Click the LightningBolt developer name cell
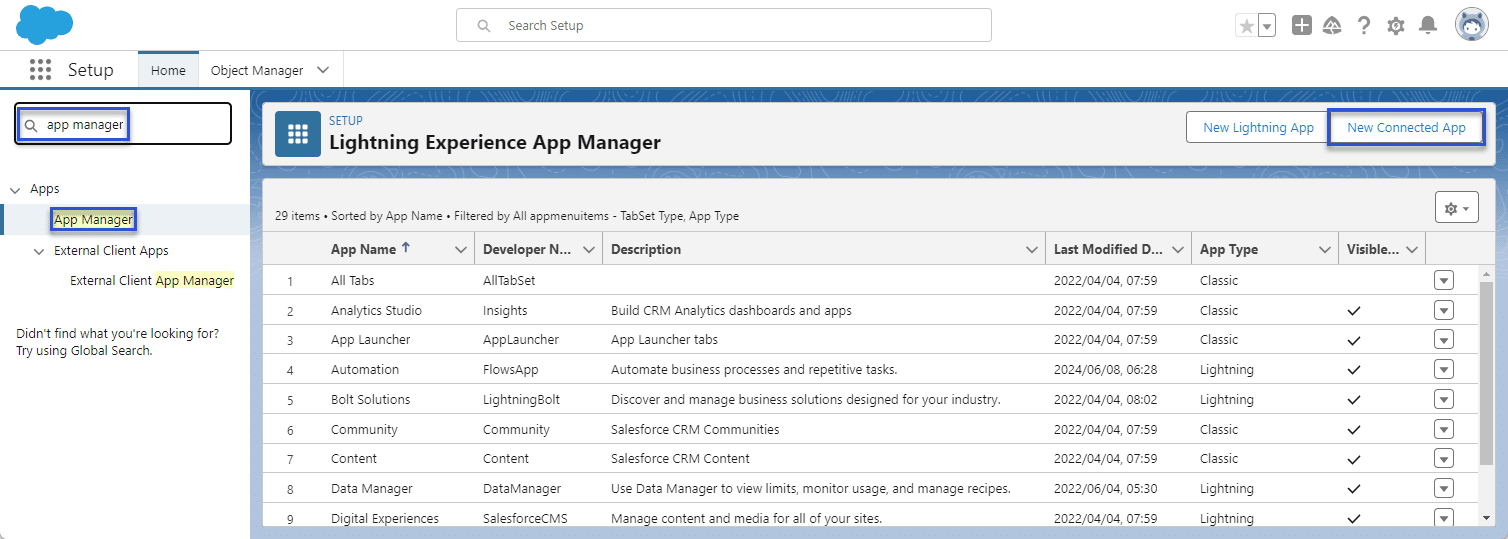This screenshot has height=539, width=1508. coord(521,399)
